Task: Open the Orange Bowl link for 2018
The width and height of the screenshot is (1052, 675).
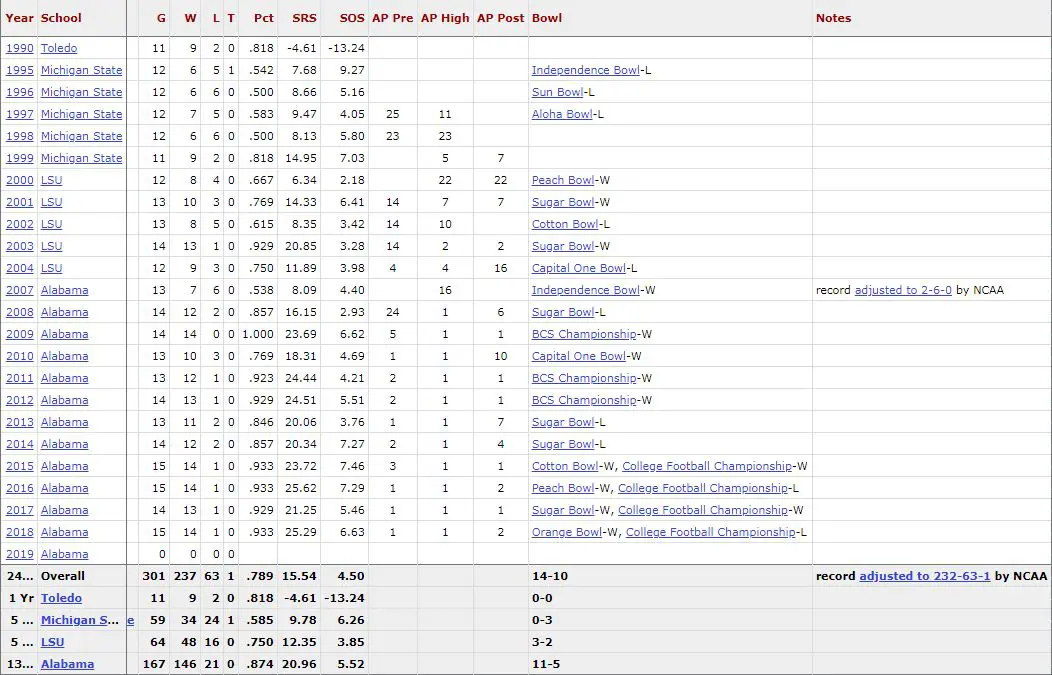Action: (x=567, y=533)
